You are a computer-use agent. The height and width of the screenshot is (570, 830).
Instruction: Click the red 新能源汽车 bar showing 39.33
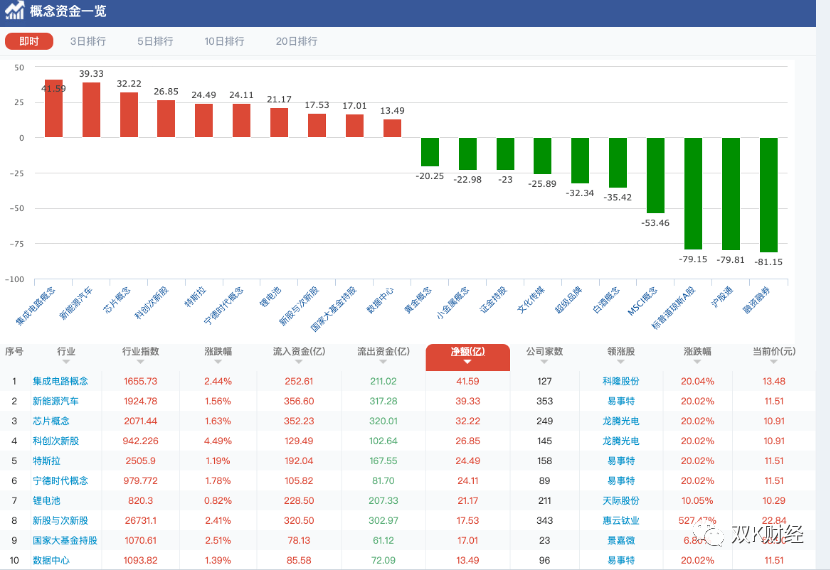pyautogui.click(x=91, y=110)
